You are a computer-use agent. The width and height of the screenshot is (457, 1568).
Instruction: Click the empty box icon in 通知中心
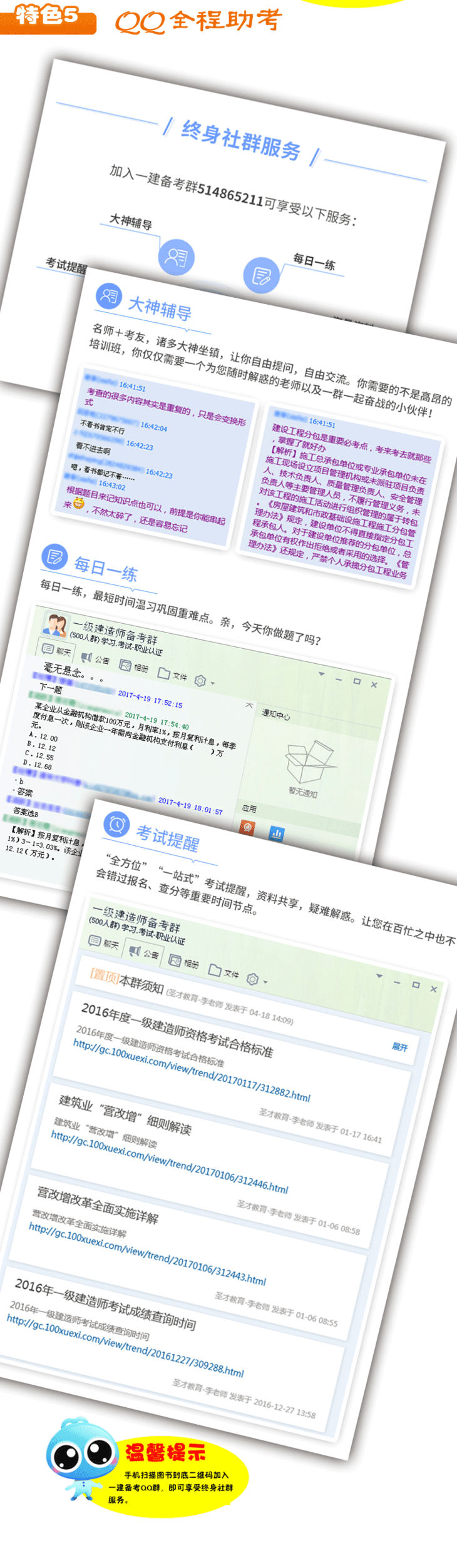(x=307, y=760)
